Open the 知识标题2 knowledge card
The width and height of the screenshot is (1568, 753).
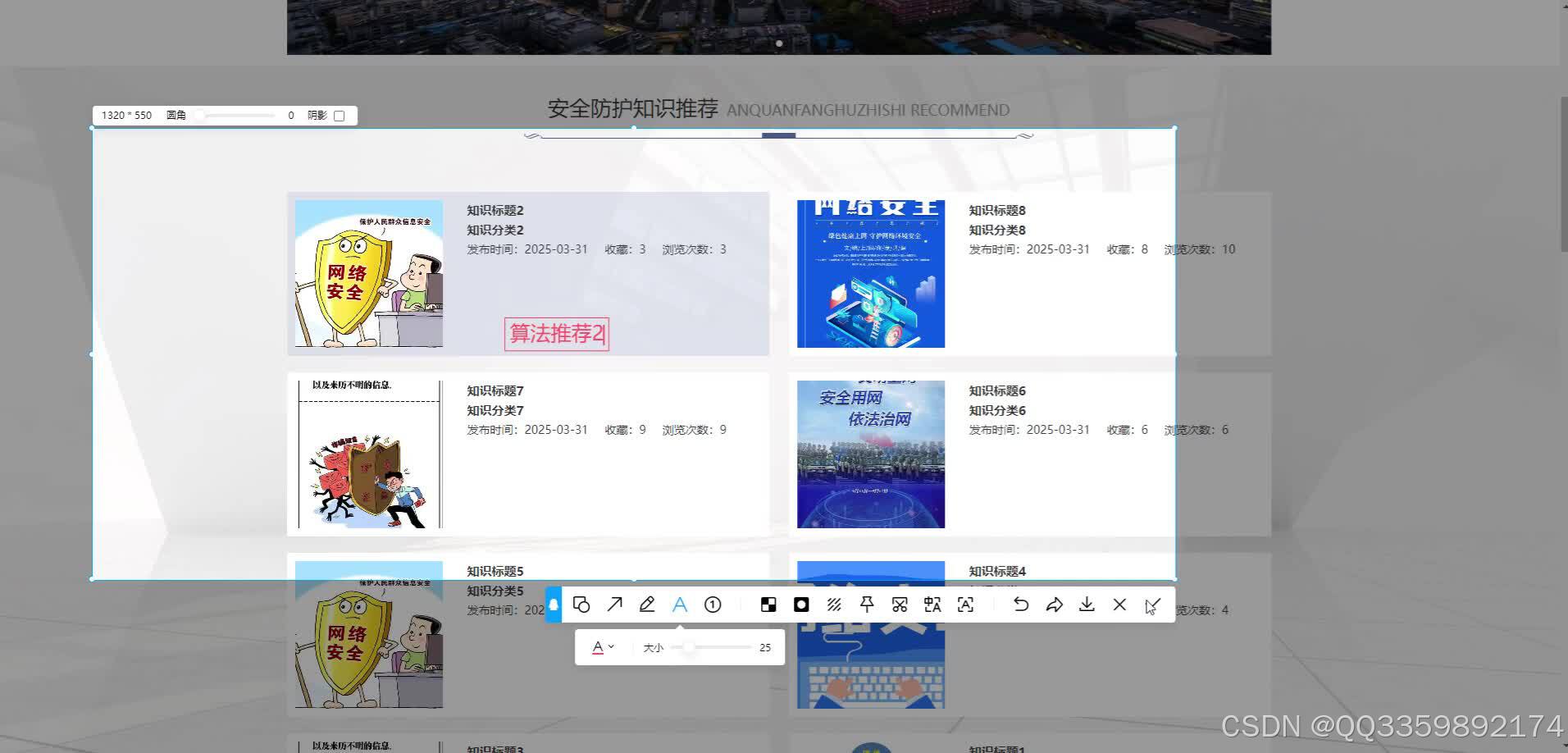click(x=495, y=210)
